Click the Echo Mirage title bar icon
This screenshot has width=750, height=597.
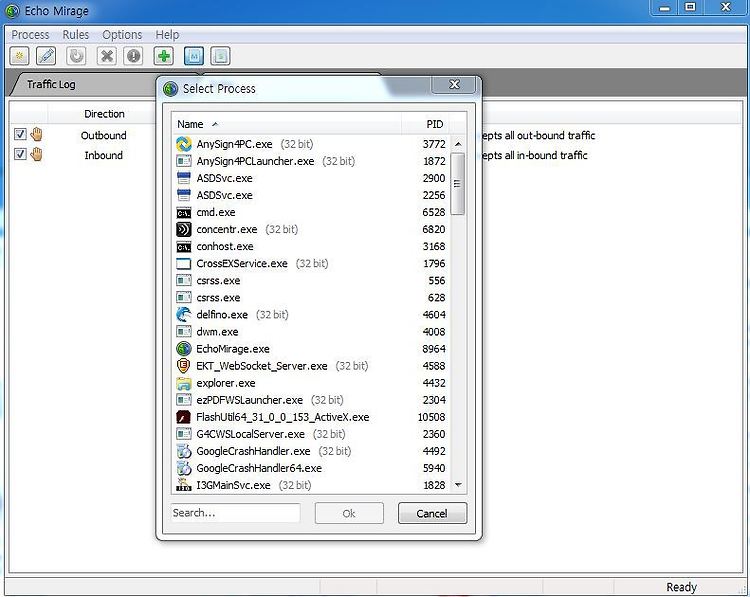(x=12, y=11)
